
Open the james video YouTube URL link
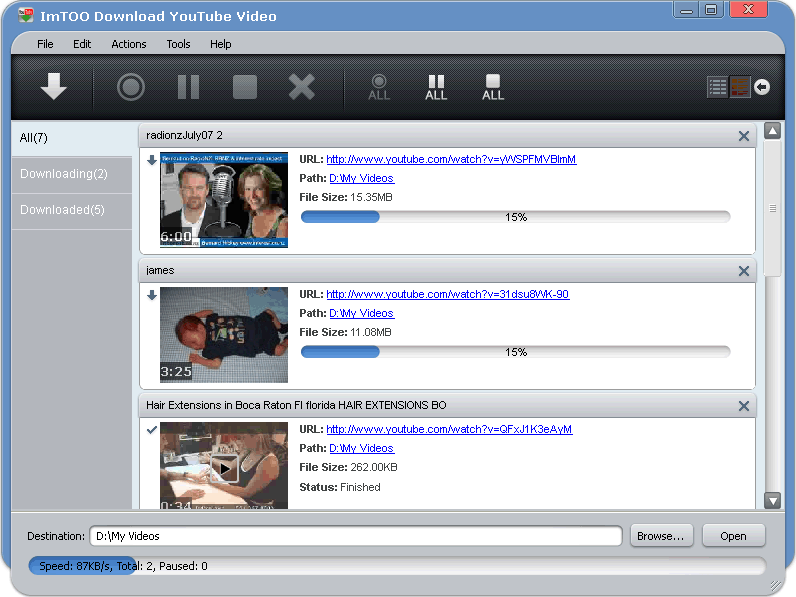[448, 294]
